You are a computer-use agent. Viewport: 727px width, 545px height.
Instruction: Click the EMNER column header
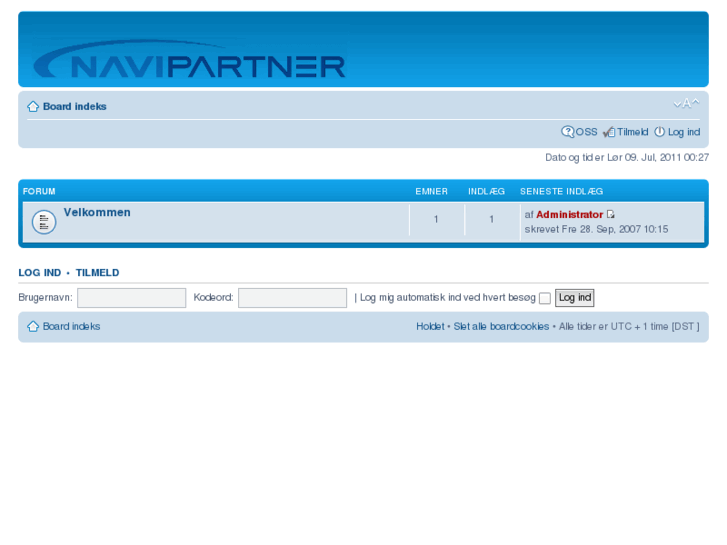432,192
